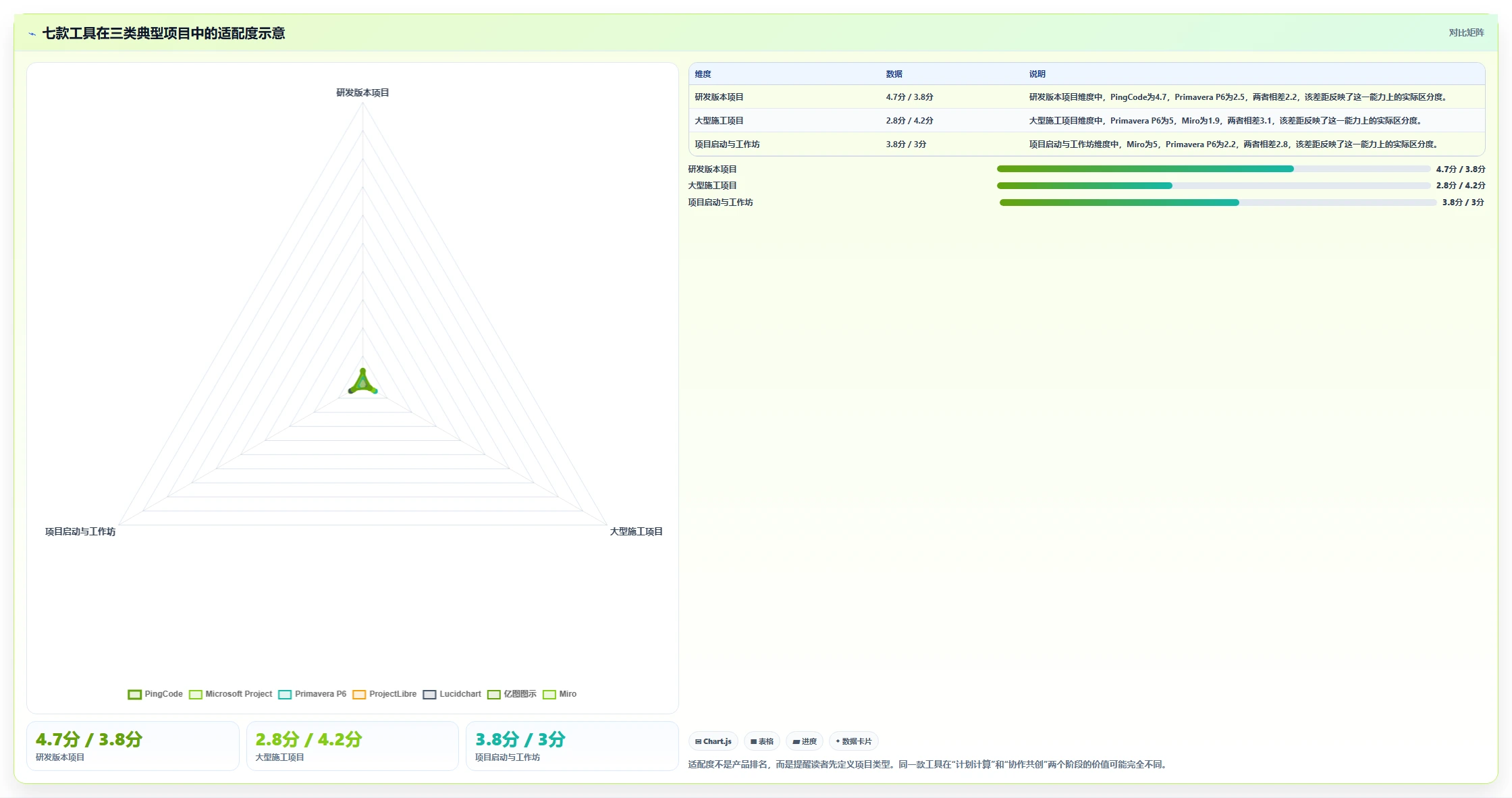Click the 大型施工项目 progress bar
The image size is (1512, 798).
(x=1214, y=186)
